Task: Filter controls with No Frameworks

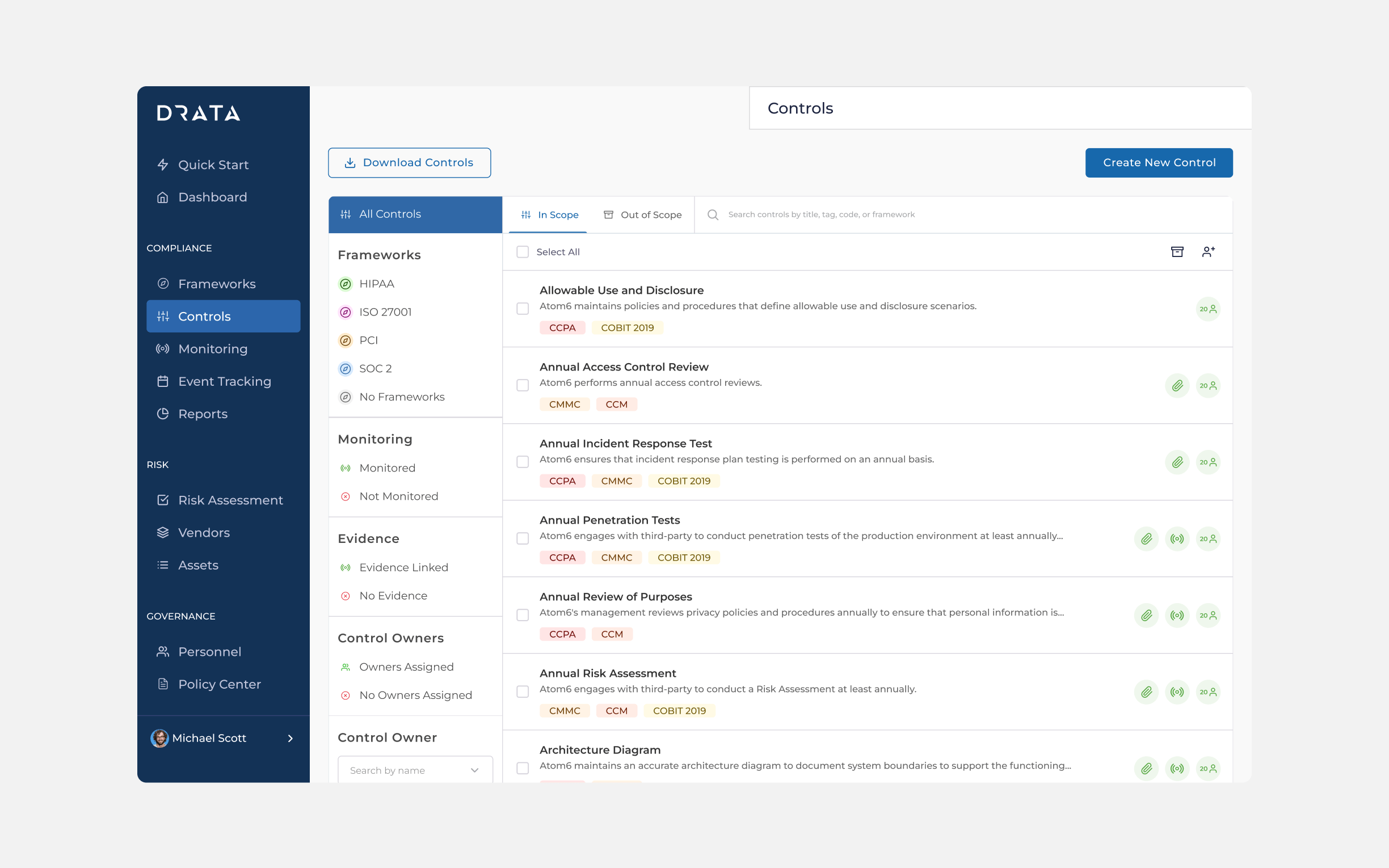Action: pos(392,397)
